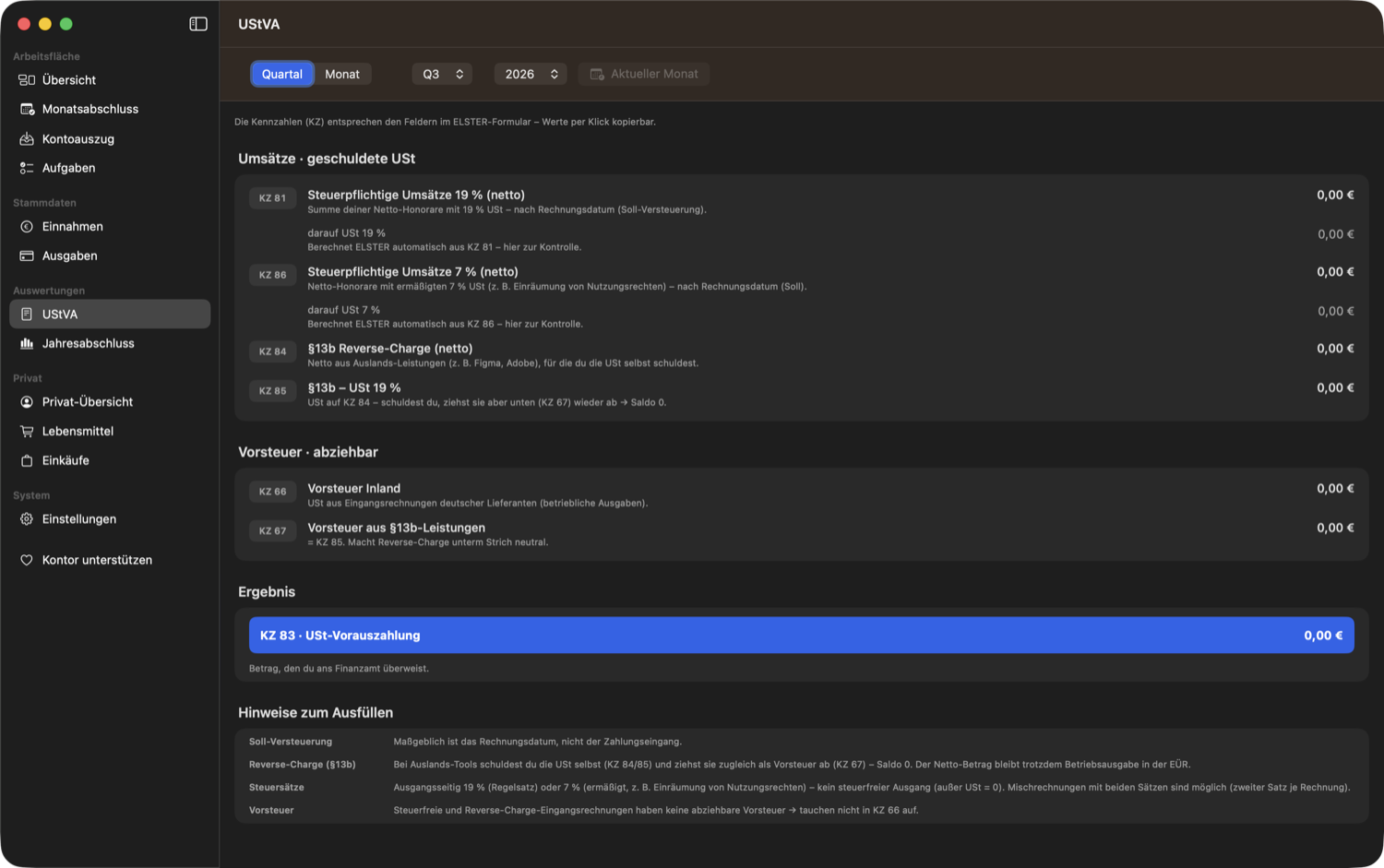This screenshot has width=1384, height=868.
Task: Open Übersicht icon in sidebar
Action: pyautogui.click(x=27, y=80)
